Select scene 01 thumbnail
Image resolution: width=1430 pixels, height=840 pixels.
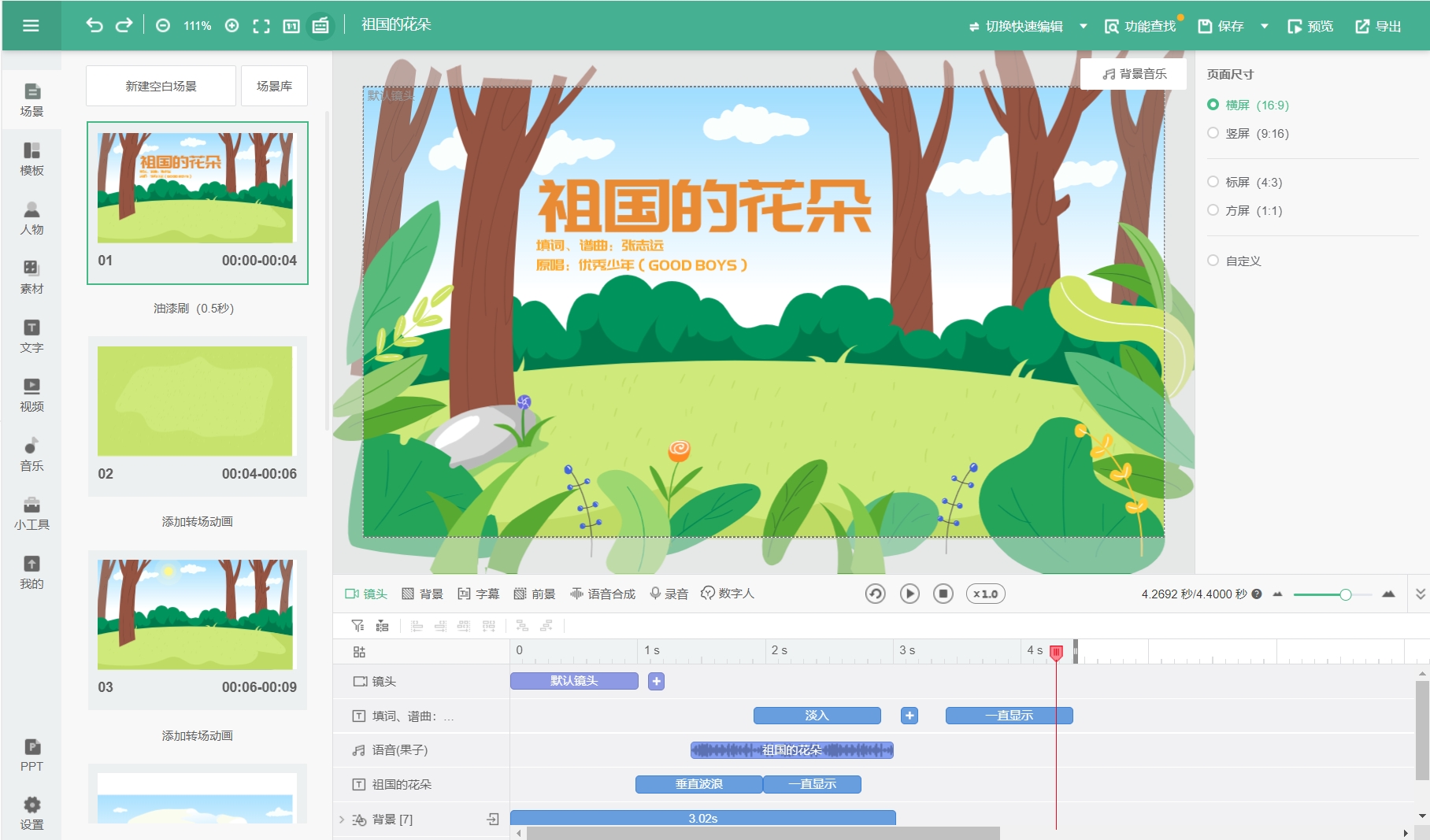click(197, 202)
